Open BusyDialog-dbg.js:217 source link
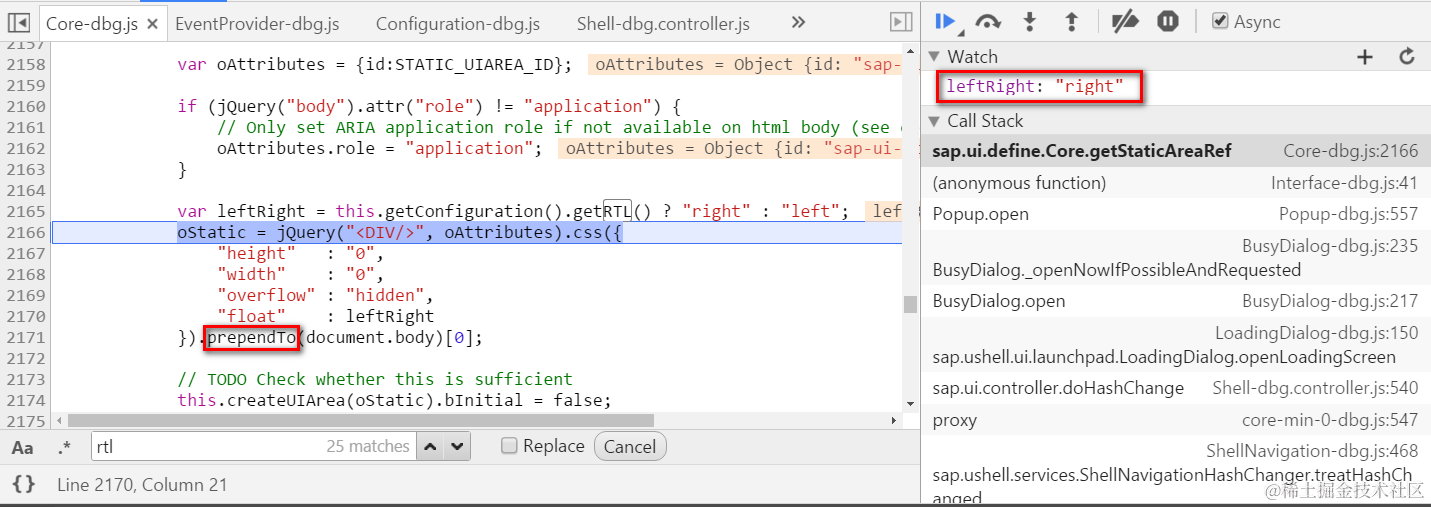The width and height of the screenshot is (1431, 507). click(1330, 301)
